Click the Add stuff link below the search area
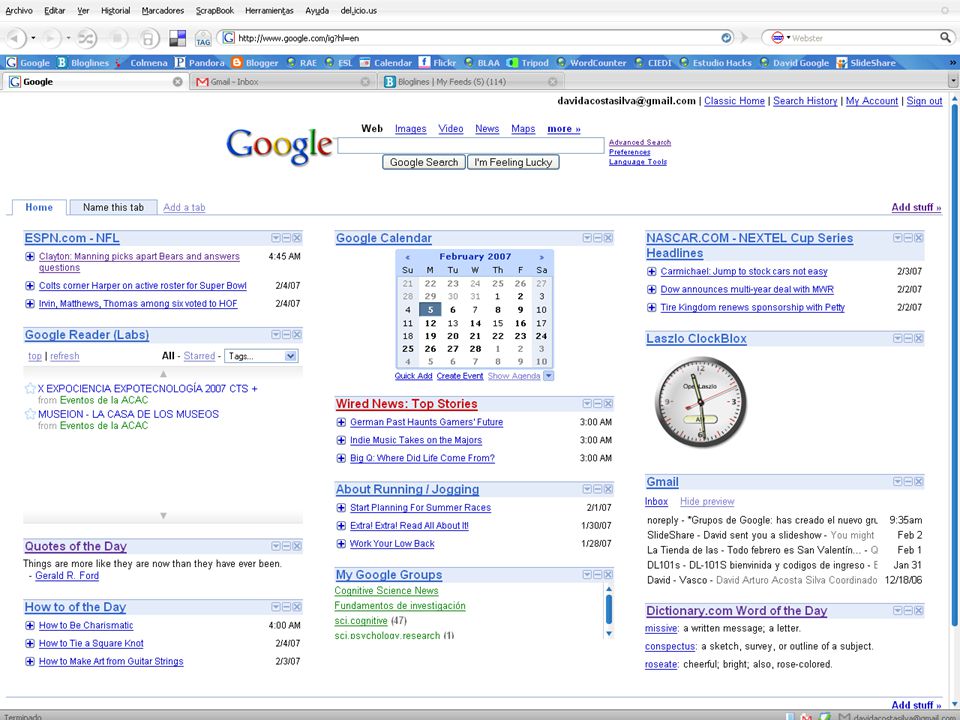 tap(917, 208)
